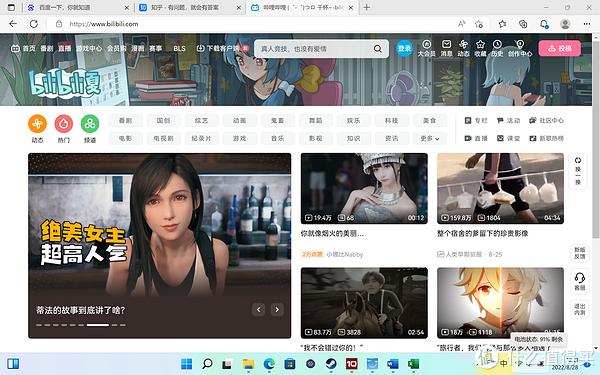This screenshot has height=375, width=600.
Task: Click the read aloud icon in address bar
Action: click(x=461, y=24)
